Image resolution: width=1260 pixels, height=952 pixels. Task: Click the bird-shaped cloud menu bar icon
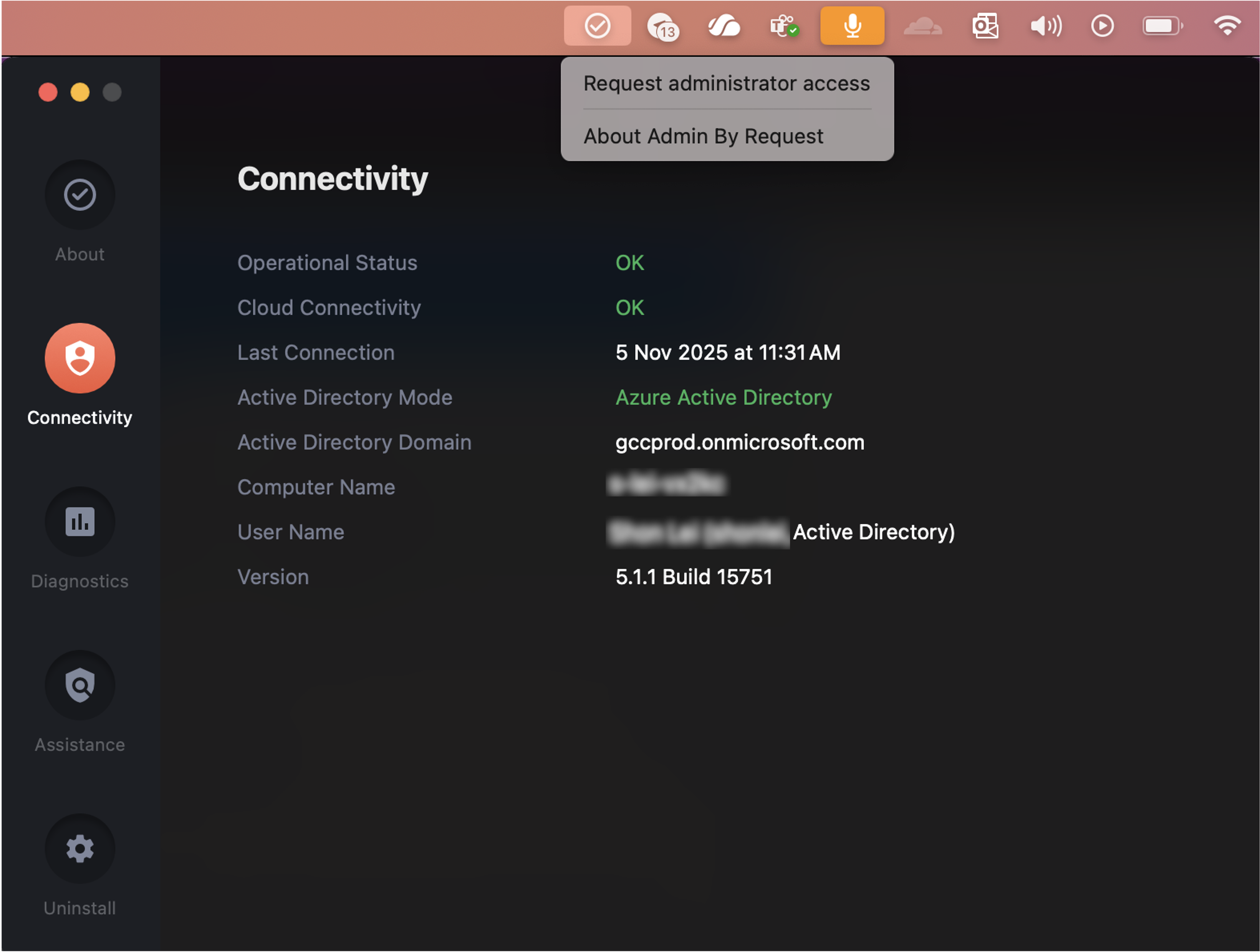point(724,26)
